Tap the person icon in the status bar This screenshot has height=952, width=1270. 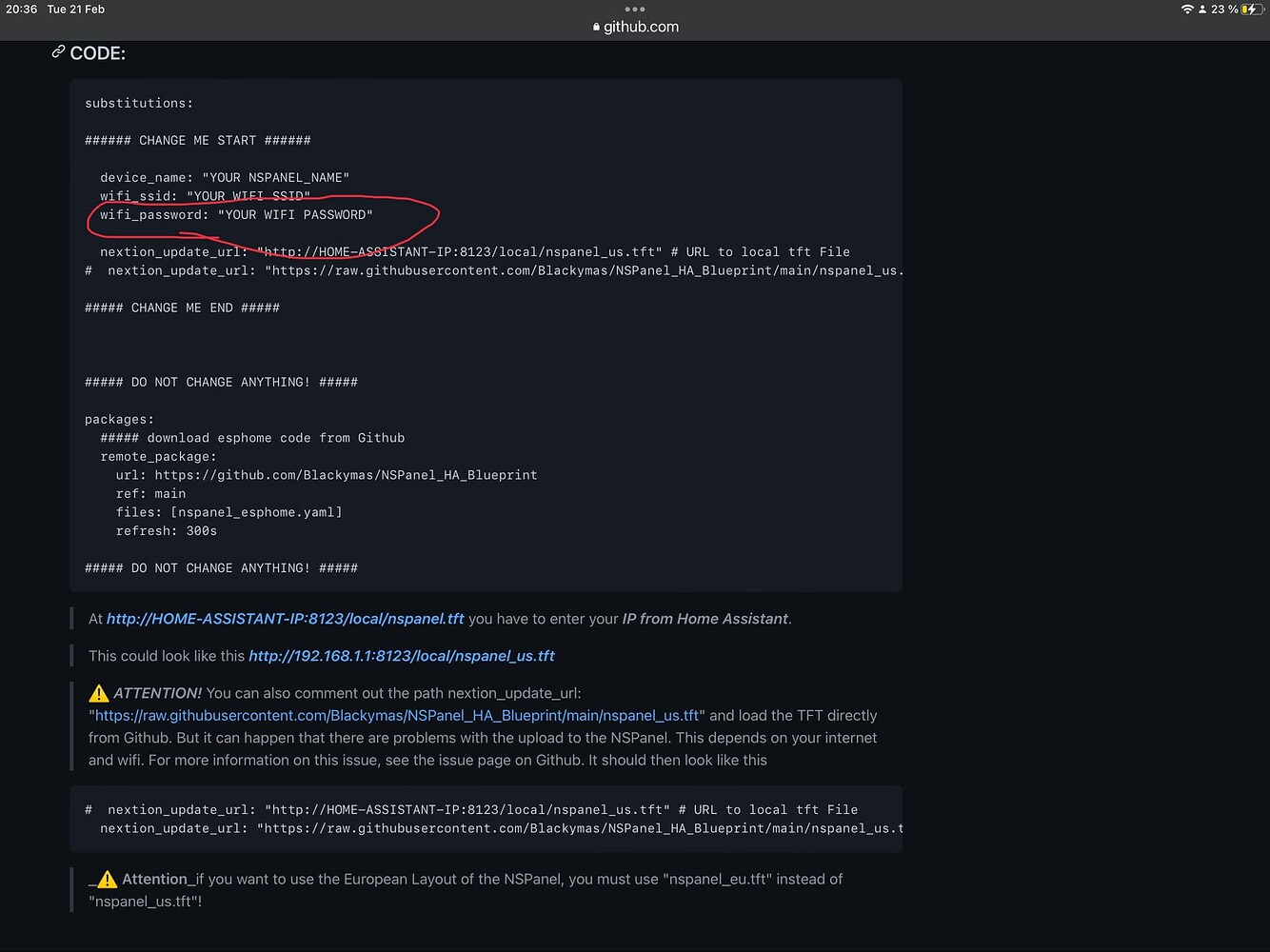1202,10
